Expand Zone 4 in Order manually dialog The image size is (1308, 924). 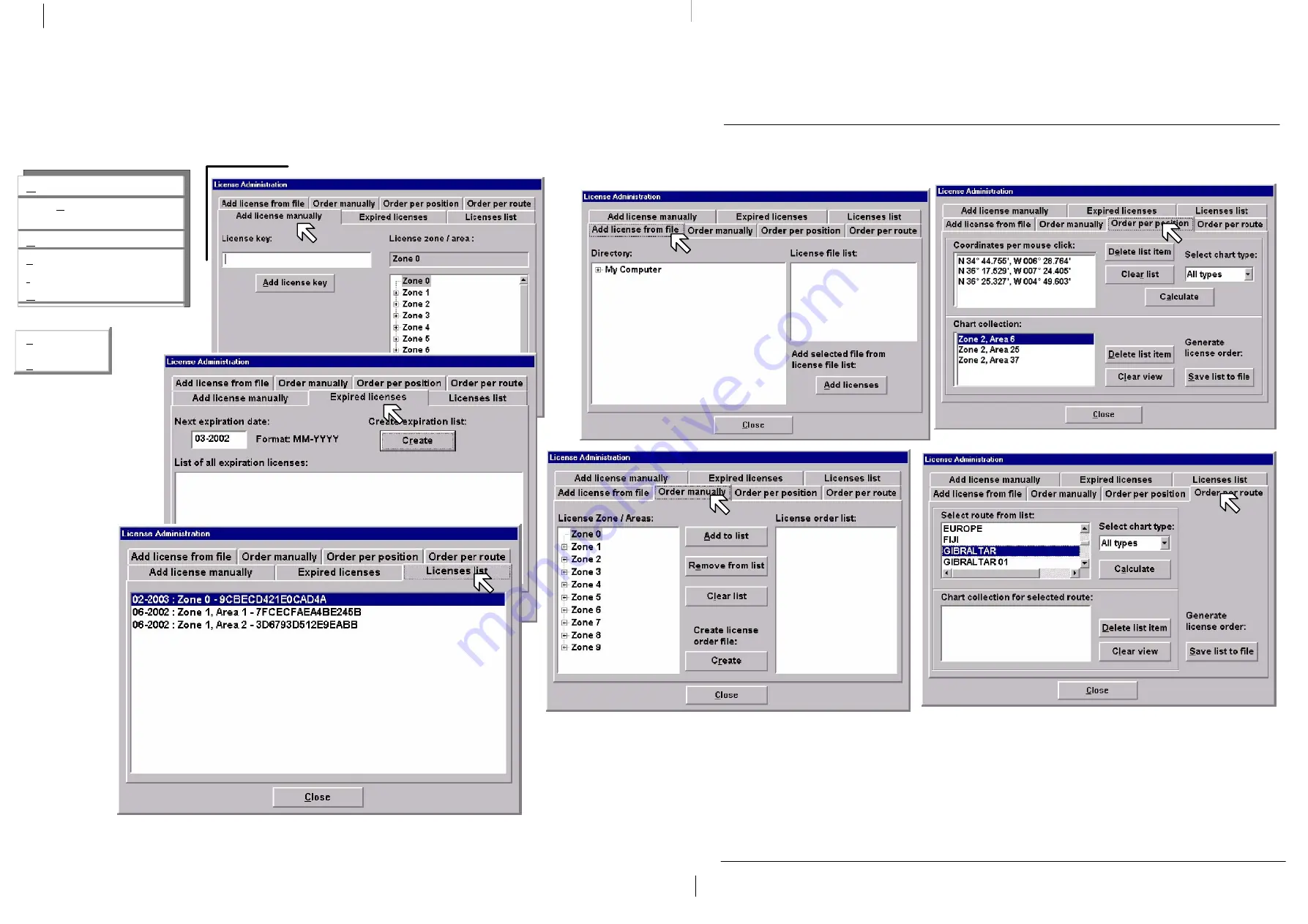(564, 585)
